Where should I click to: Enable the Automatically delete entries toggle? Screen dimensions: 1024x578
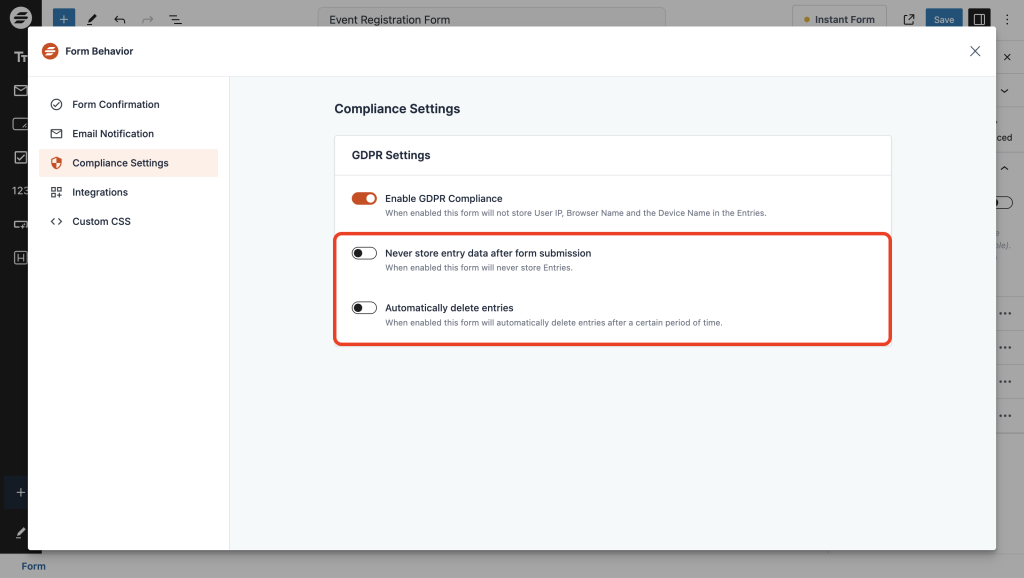(364, 307)
